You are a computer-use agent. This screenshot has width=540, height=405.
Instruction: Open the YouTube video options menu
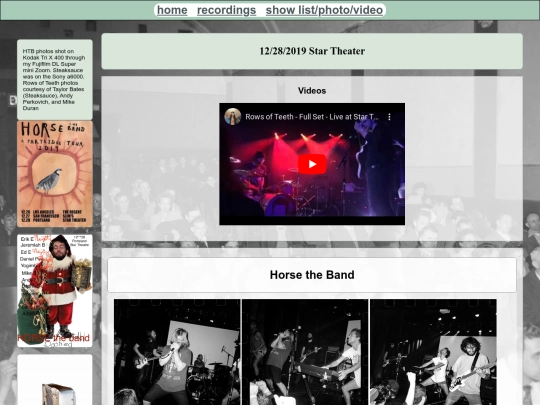pyautogui.click(x=389, y=117)
